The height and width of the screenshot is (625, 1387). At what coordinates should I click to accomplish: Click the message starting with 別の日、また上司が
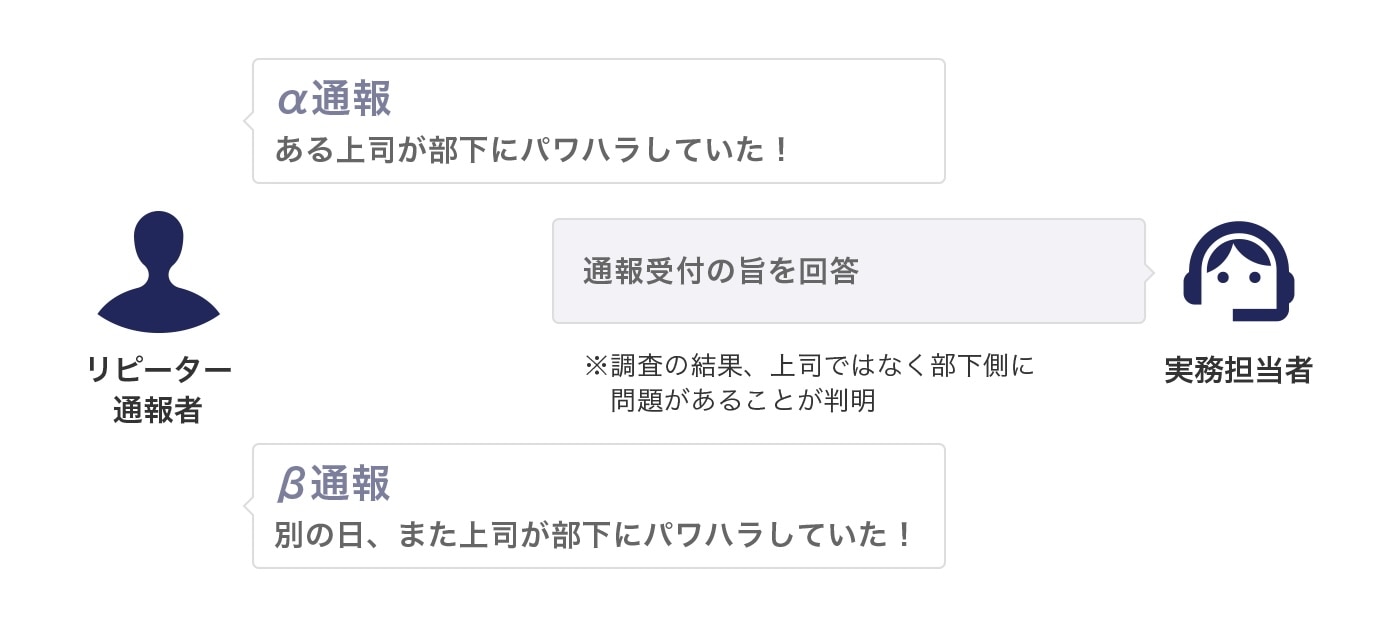594,535
